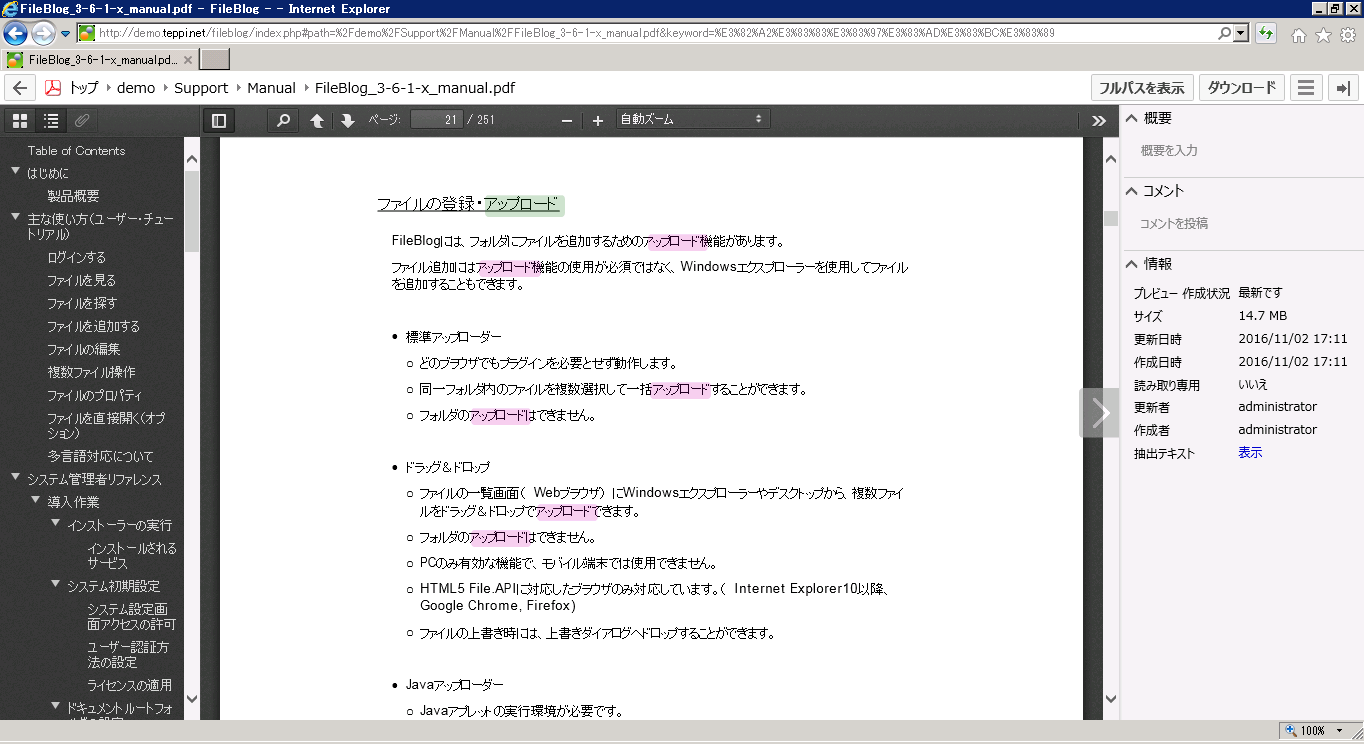Click the zoom magnifier icon in status bar
The width and height of the screenshot is (1364, 744).
[1291, 731]
